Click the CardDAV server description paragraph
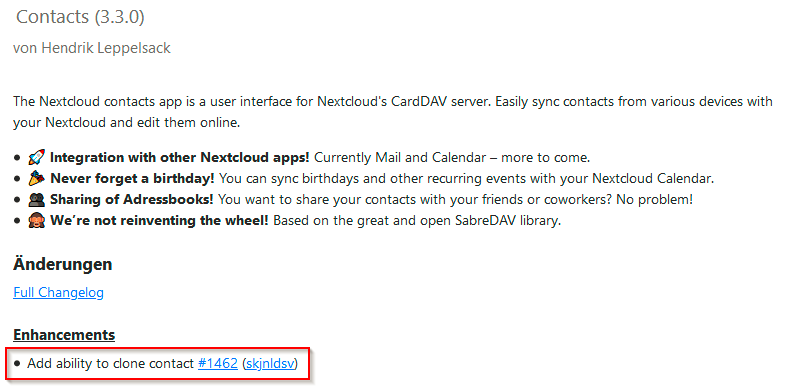This screenshot has width=795, height=386. point(393,112)
